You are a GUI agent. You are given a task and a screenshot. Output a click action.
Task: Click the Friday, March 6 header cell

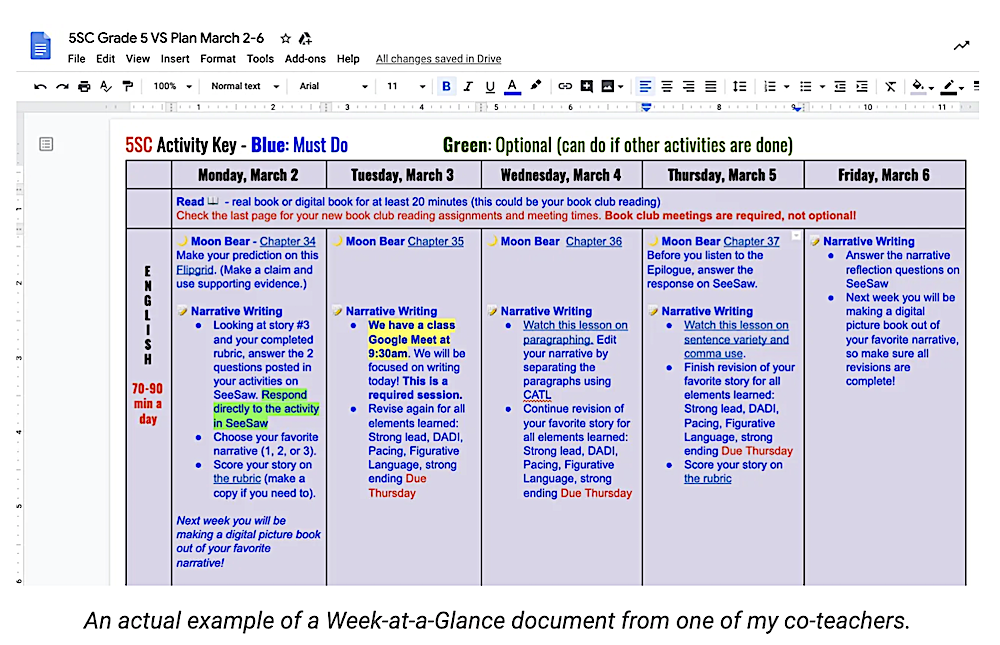tap(884, 175)
